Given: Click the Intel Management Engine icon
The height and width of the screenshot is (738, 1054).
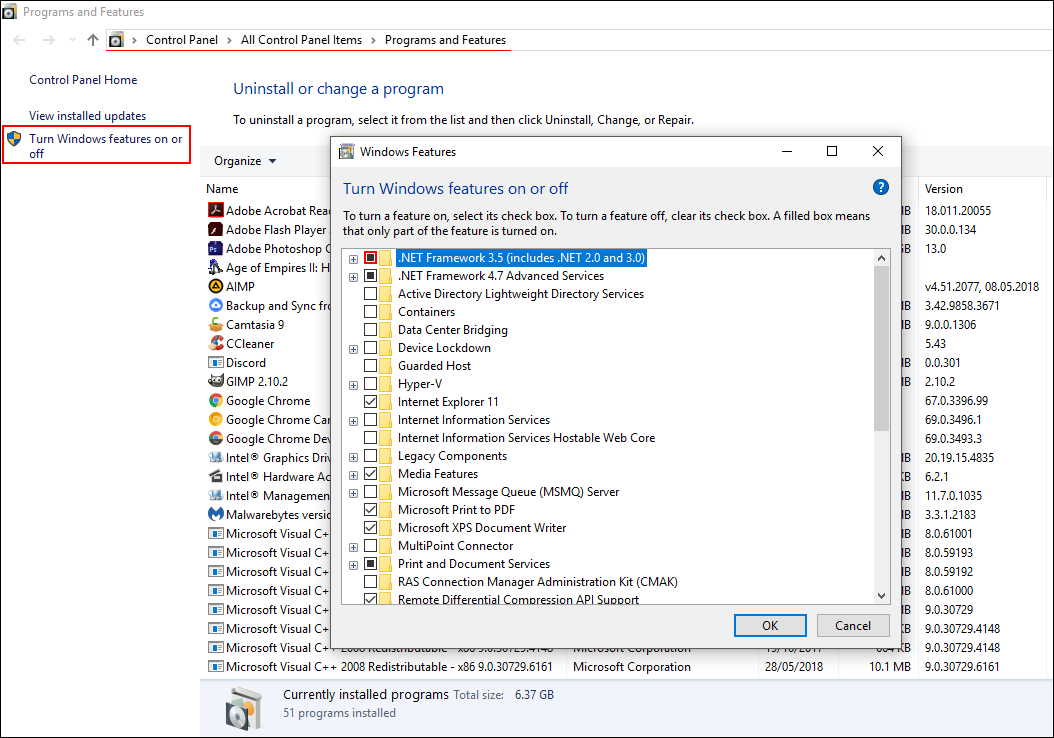Looking at the screenshot, I should (215, 495).
